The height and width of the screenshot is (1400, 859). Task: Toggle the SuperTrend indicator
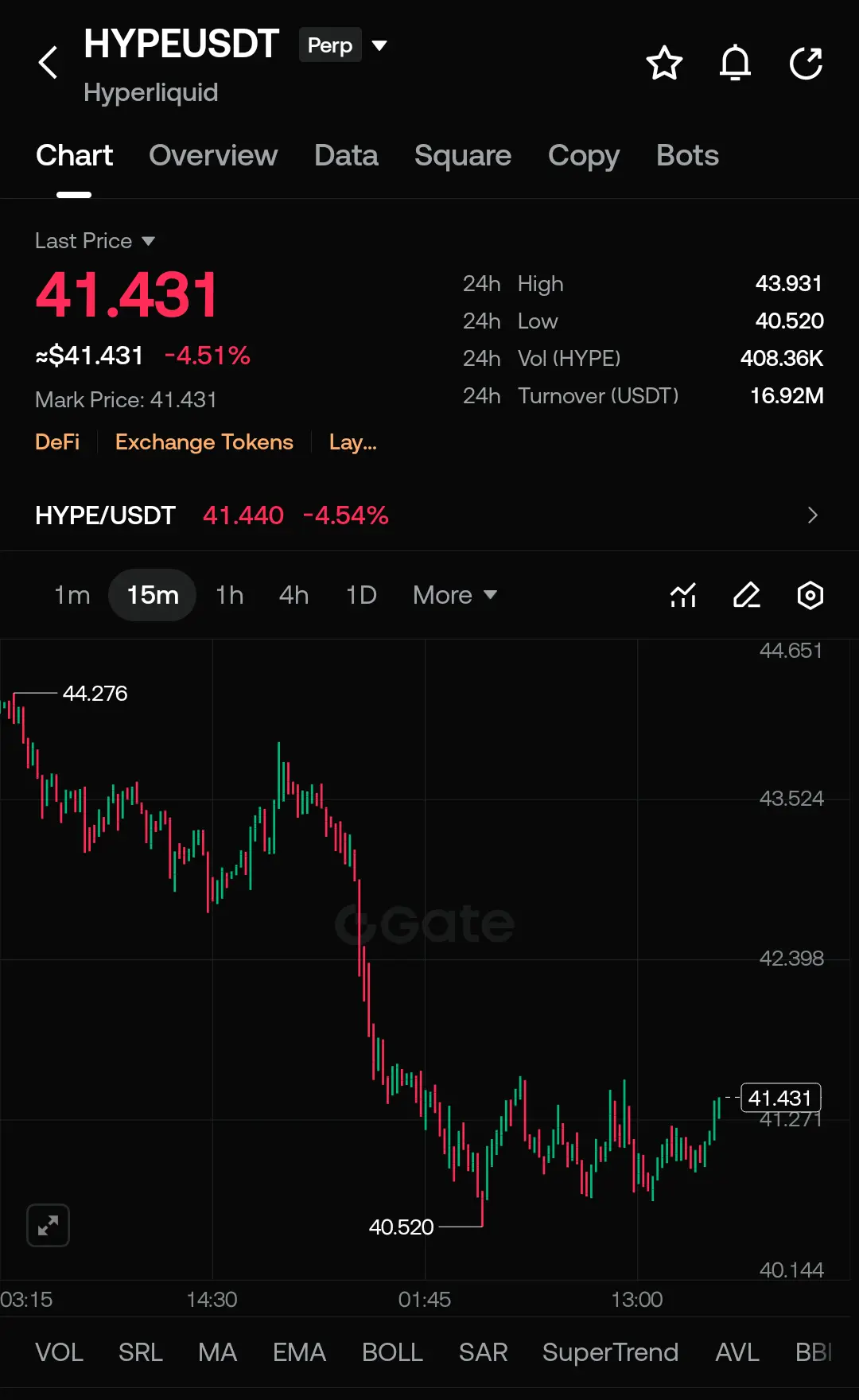610,1352
